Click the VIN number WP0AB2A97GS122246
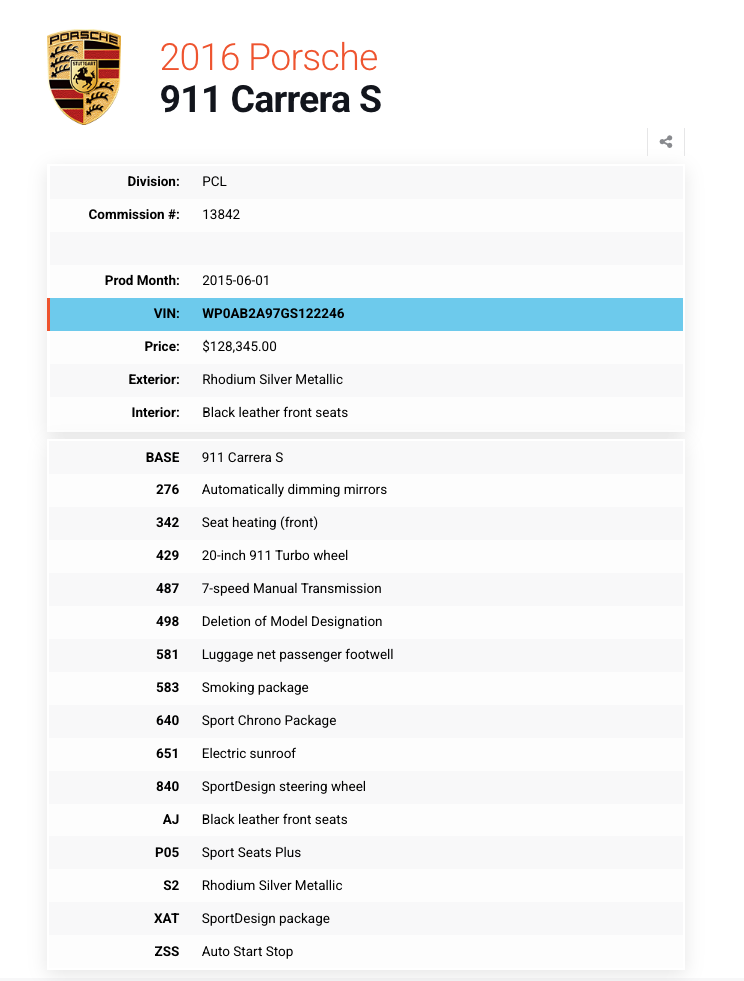Viewport: 744px width, 981px height. pyautogui.click(x=273, y=313)
